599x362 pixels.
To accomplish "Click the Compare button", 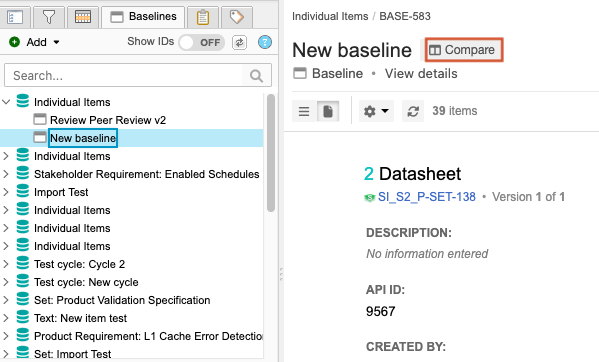I will tap(464, 50).
